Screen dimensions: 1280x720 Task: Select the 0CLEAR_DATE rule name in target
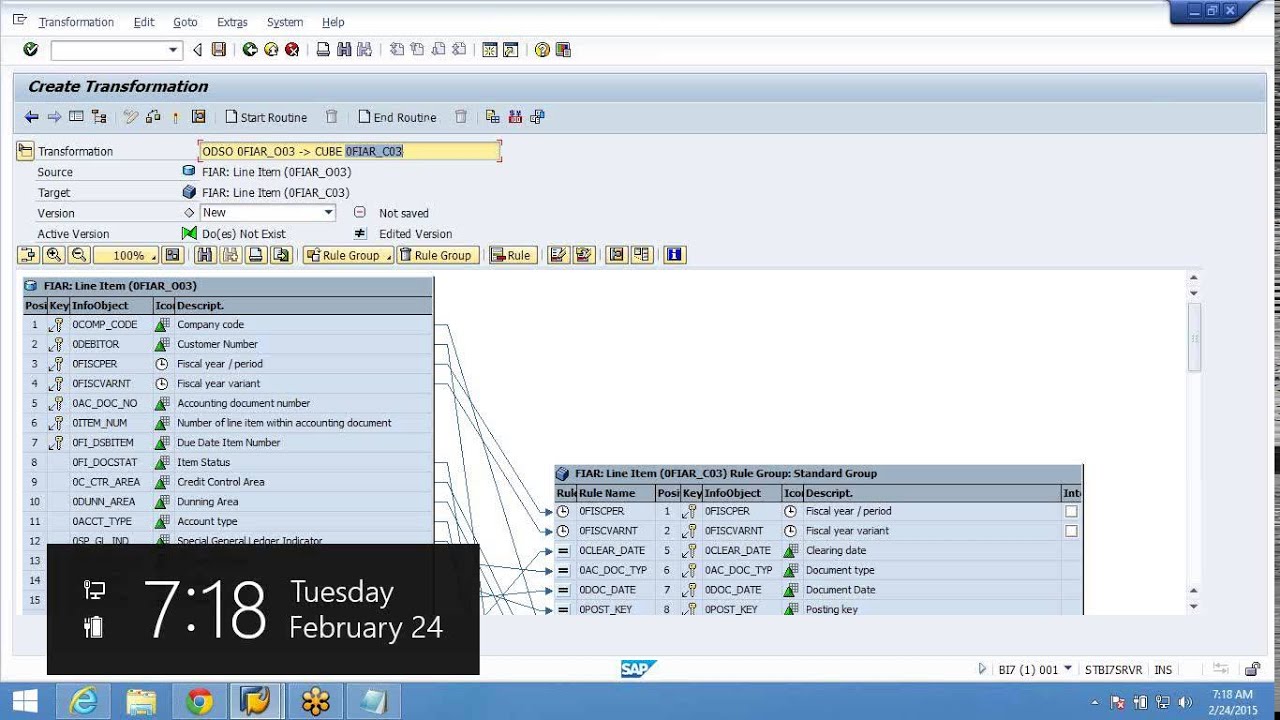611,550
